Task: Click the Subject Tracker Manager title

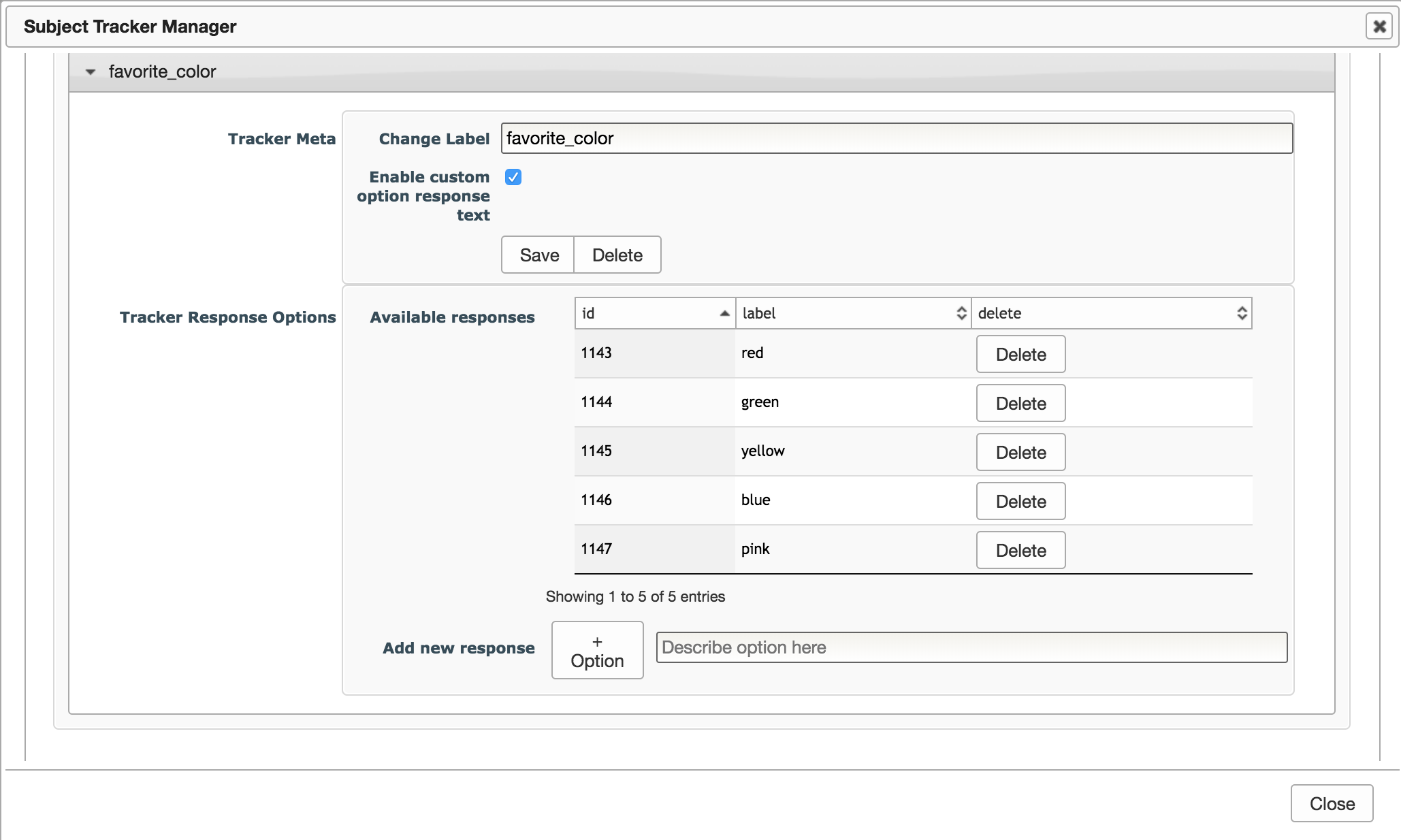Action: (x=130, y=27)
